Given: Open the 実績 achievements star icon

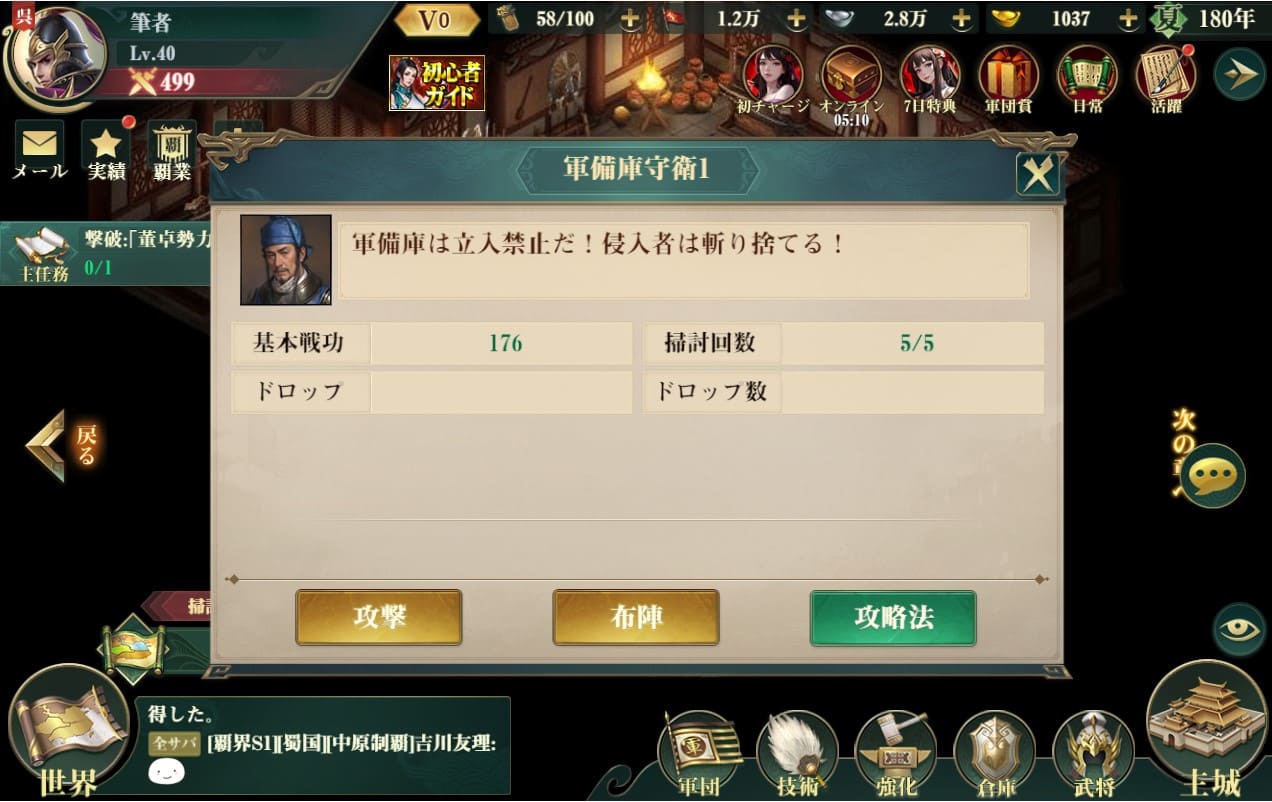Looking at the screenshot, I should click(x=106, y=150).
